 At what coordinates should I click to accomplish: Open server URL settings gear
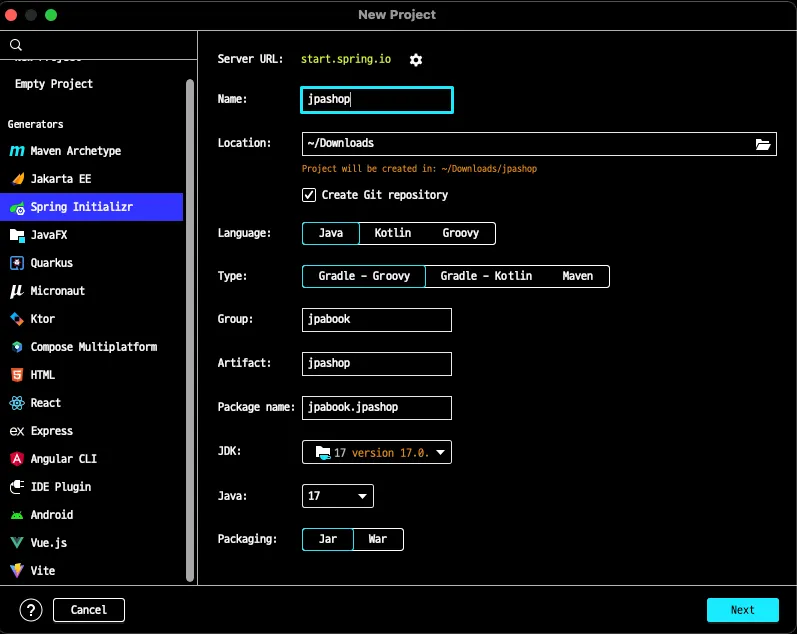point(416,59)
